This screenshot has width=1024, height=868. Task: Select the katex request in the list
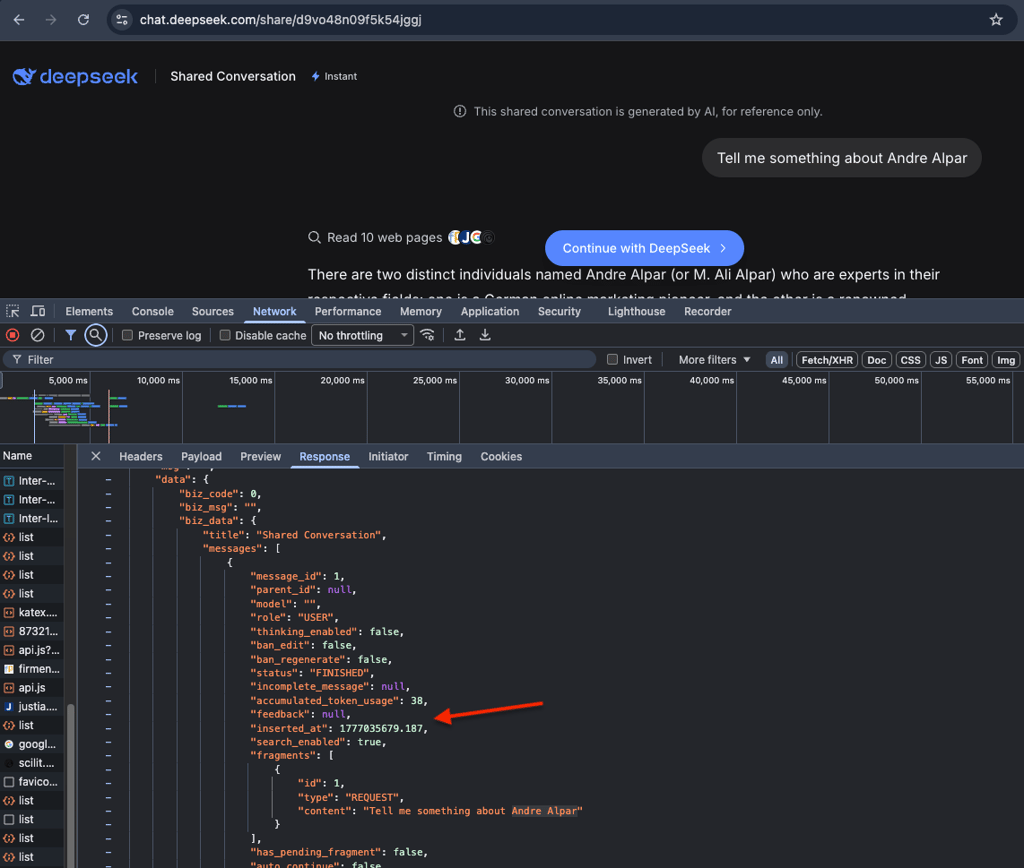point(32,612)
